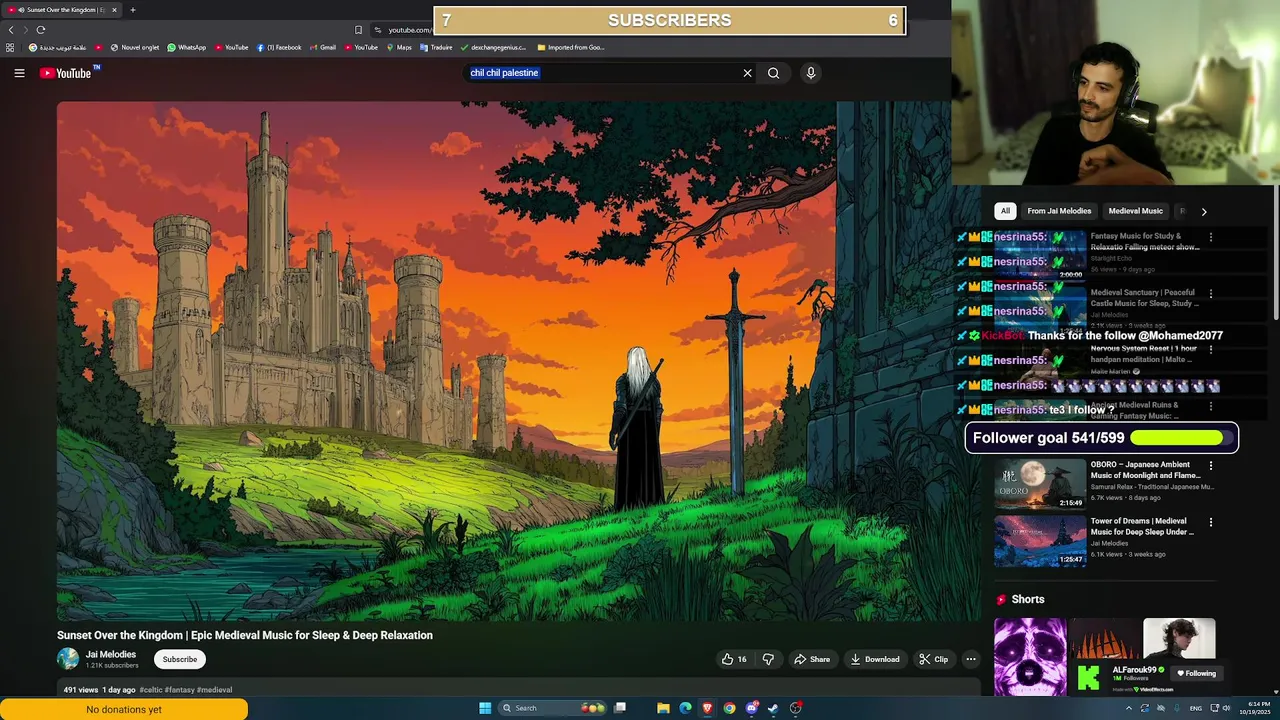Open options for 'Fantasy Music for Study' video
This screenshot has height=720, width=1280.
(x=1211, y=237)
